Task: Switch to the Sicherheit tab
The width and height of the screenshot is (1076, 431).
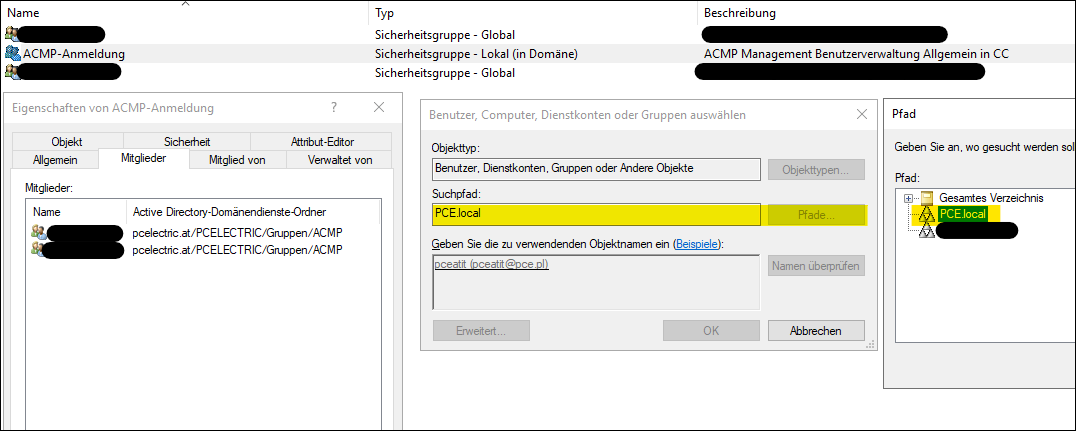Action: coord(189,142)
